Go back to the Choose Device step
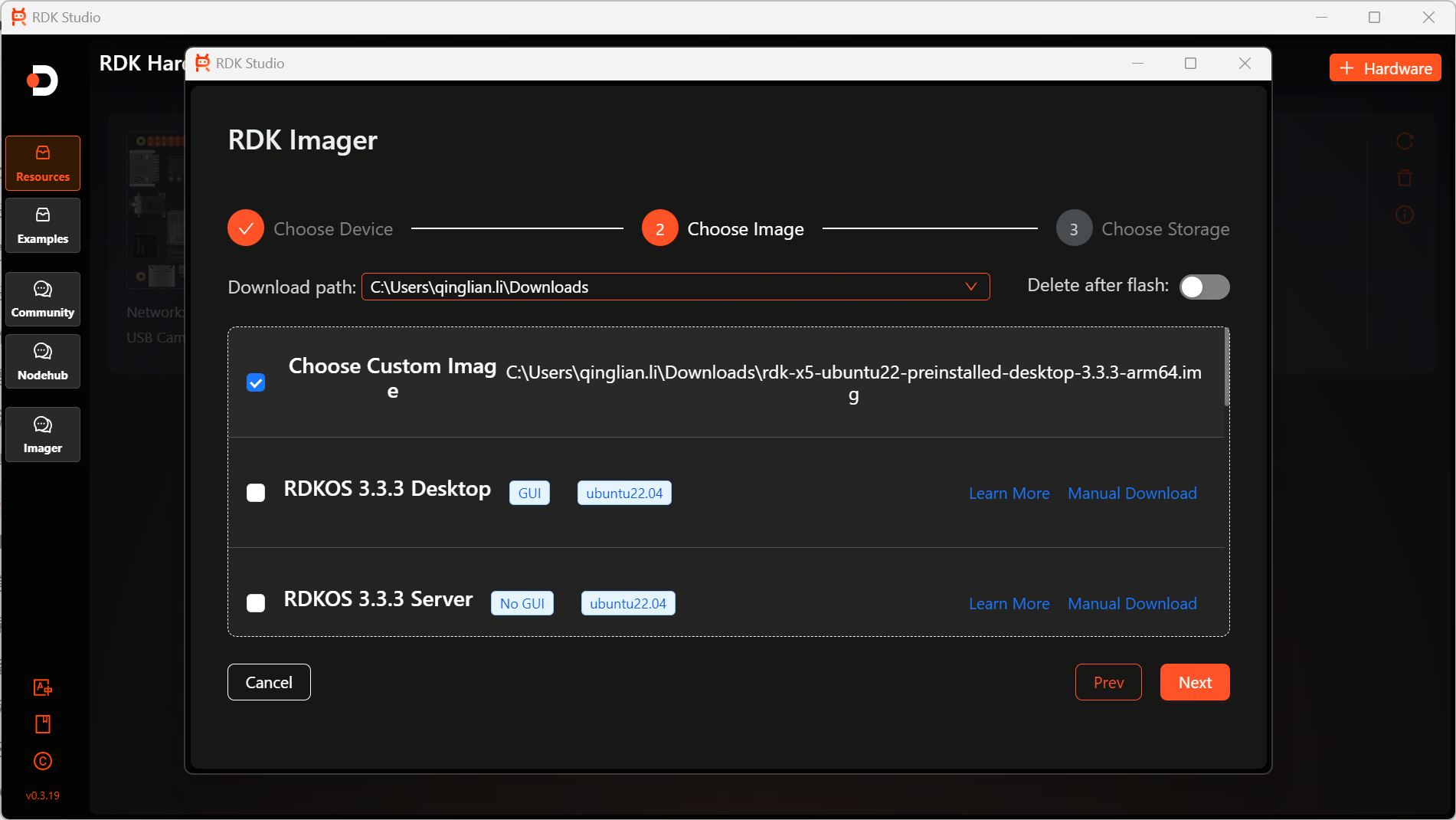The height and width of the screenshot is (820, 1456). tap(245, 228)
